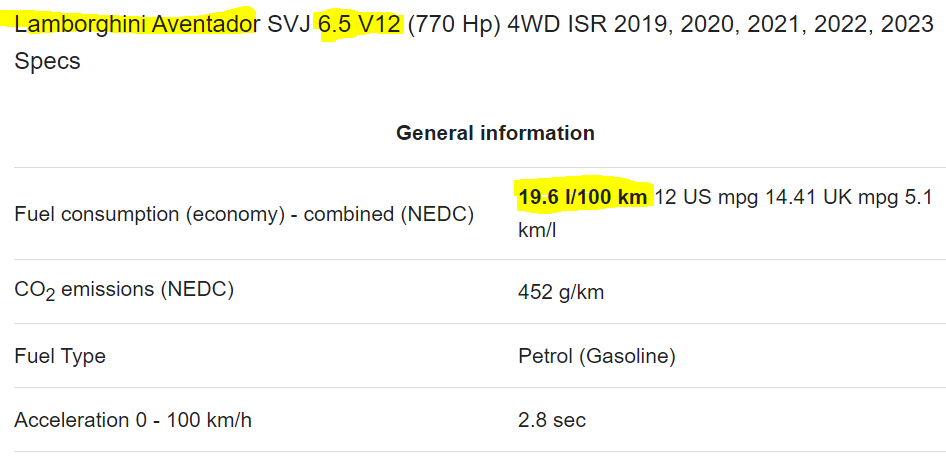Click the Fuel consumption combined NEDC label

pos(244,214)
